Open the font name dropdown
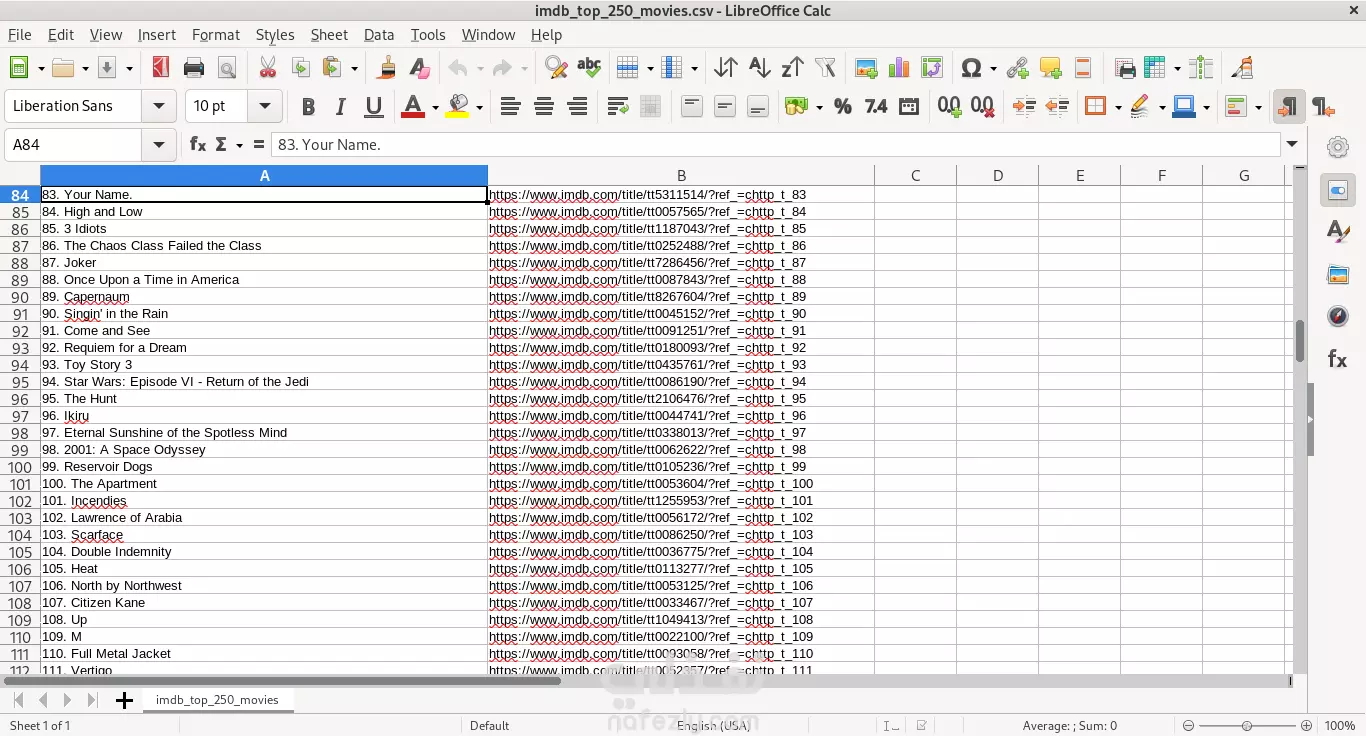This screenshot has height=736, width=1366. click(158, 106)
